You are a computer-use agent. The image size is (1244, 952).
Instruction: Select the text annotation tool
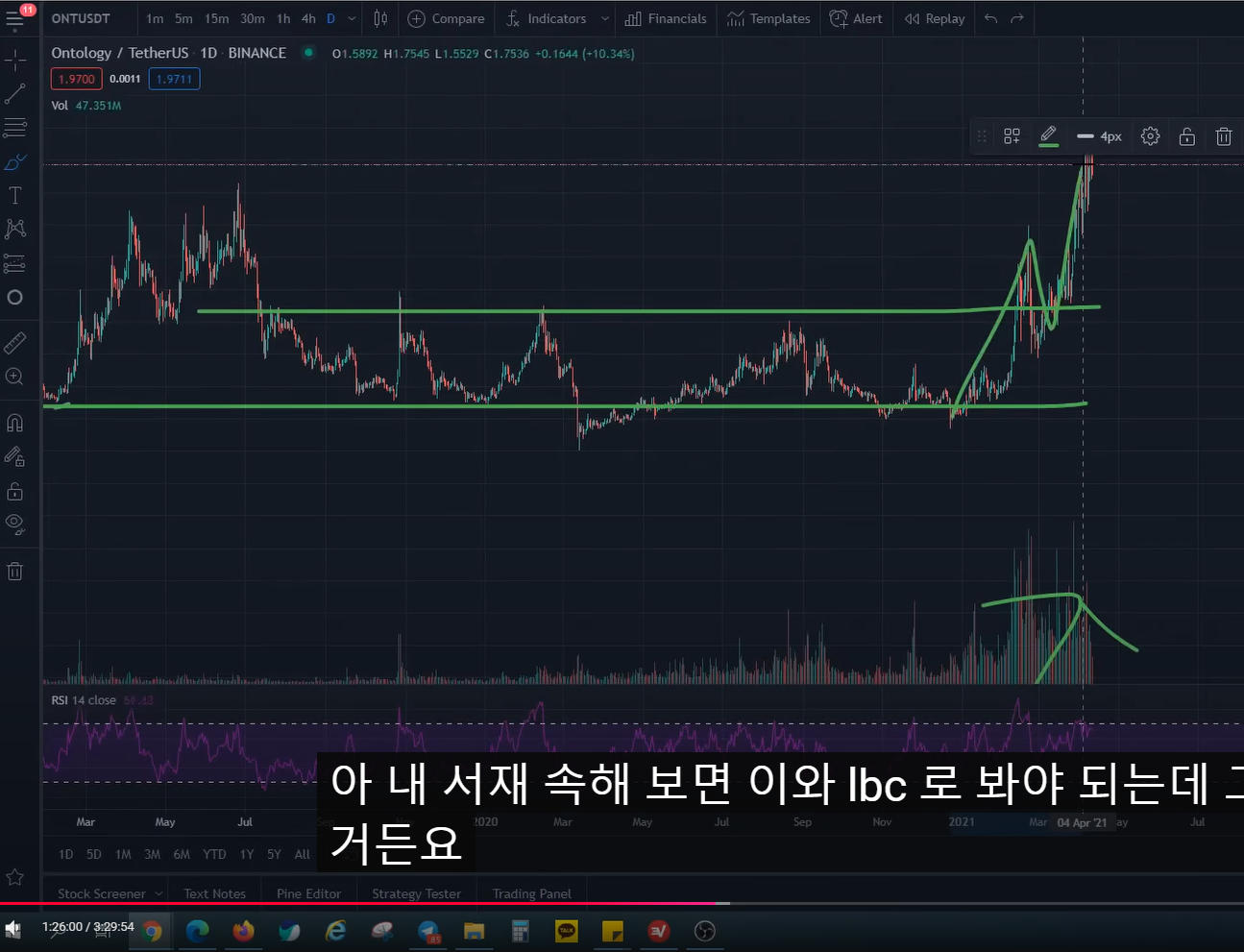tap(15, 196)
